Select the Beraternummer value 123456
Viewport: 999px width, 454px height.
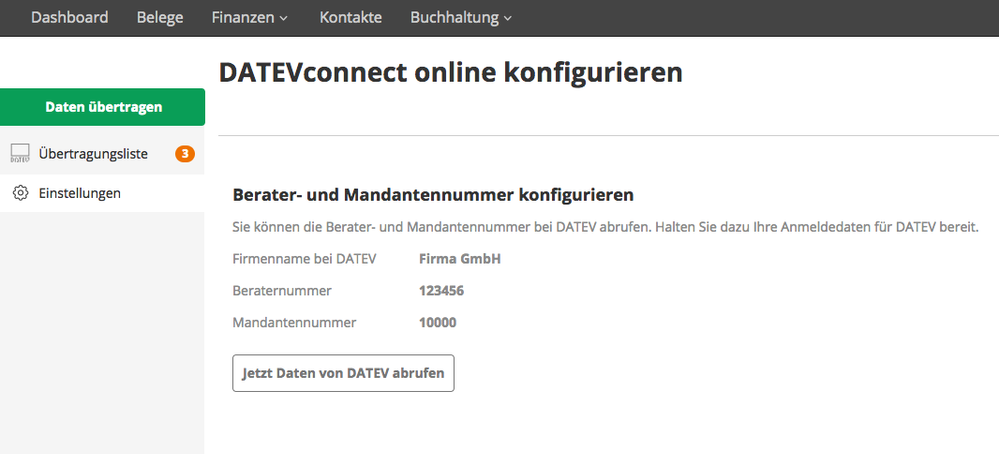(442, 291)
